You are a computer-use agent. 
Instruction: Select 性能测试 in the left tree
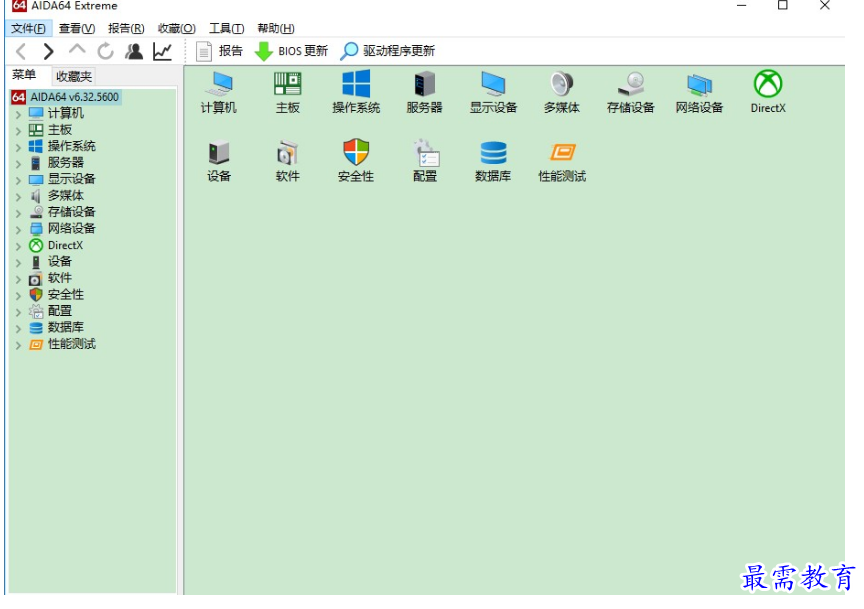72,344
